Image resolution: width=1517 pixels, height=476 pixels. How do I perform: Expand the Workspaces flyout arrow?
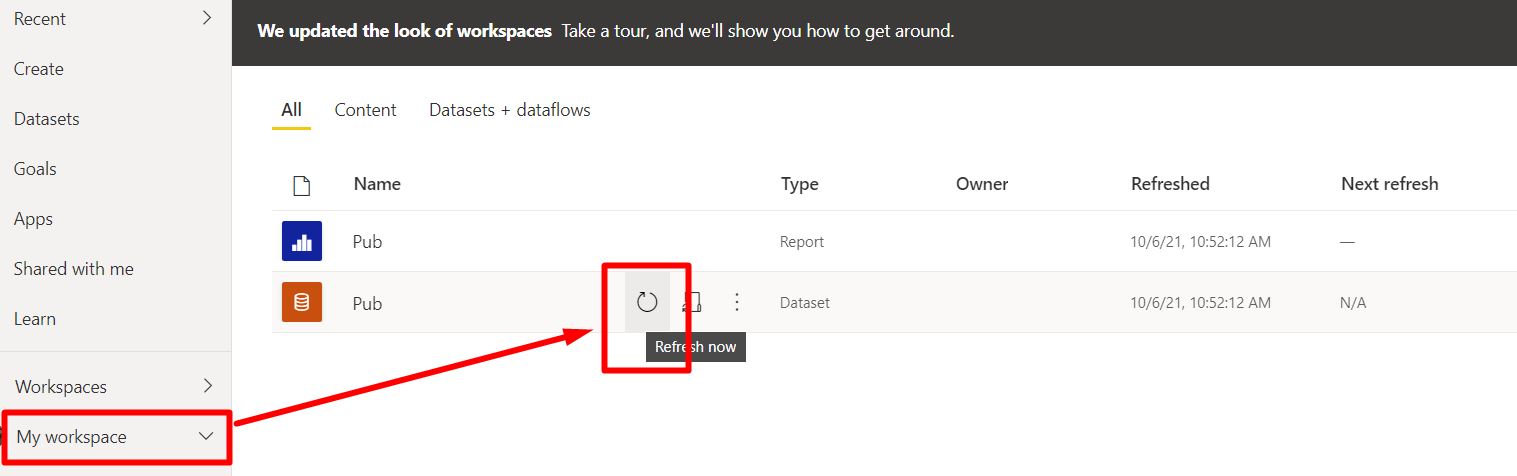tap(207, 385)
